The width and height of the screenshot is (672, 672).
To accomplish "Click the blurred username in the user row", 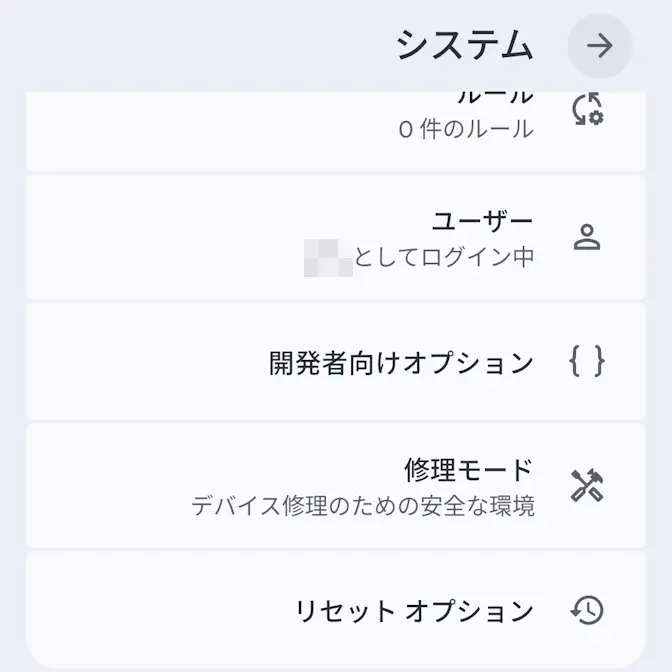I will pyautogui.click(x=328, y=257).
